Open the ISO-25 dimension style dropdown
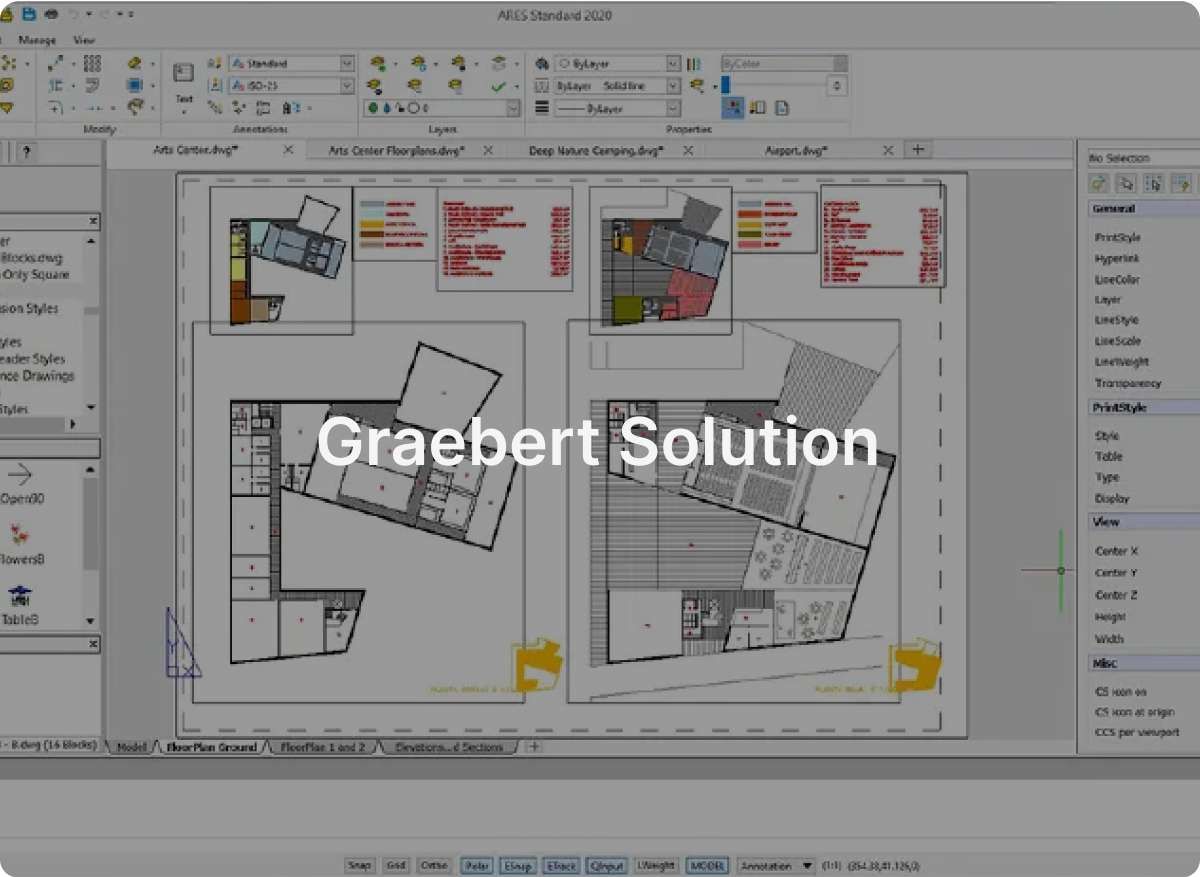Viewport: 1200px width, 877px height. [x=292, y=85]
